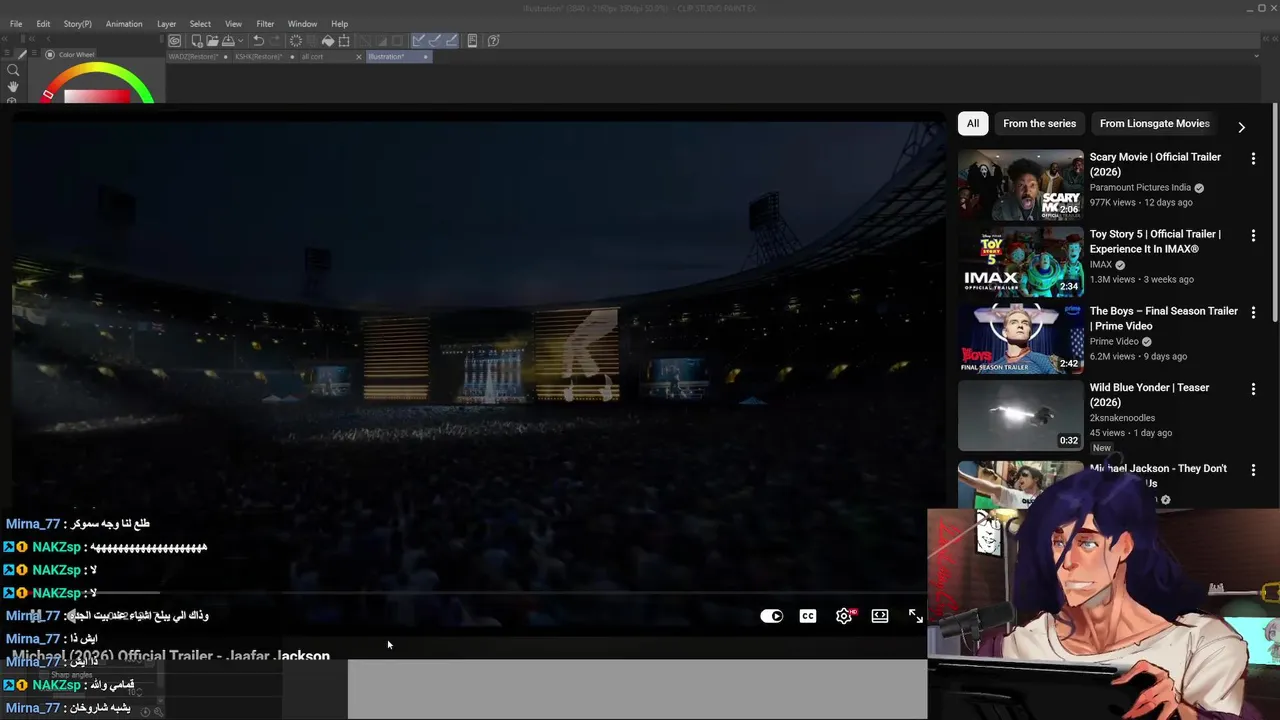The image size is (1280, 720).
Task: Open the View menu
Action: click(233, 24)
